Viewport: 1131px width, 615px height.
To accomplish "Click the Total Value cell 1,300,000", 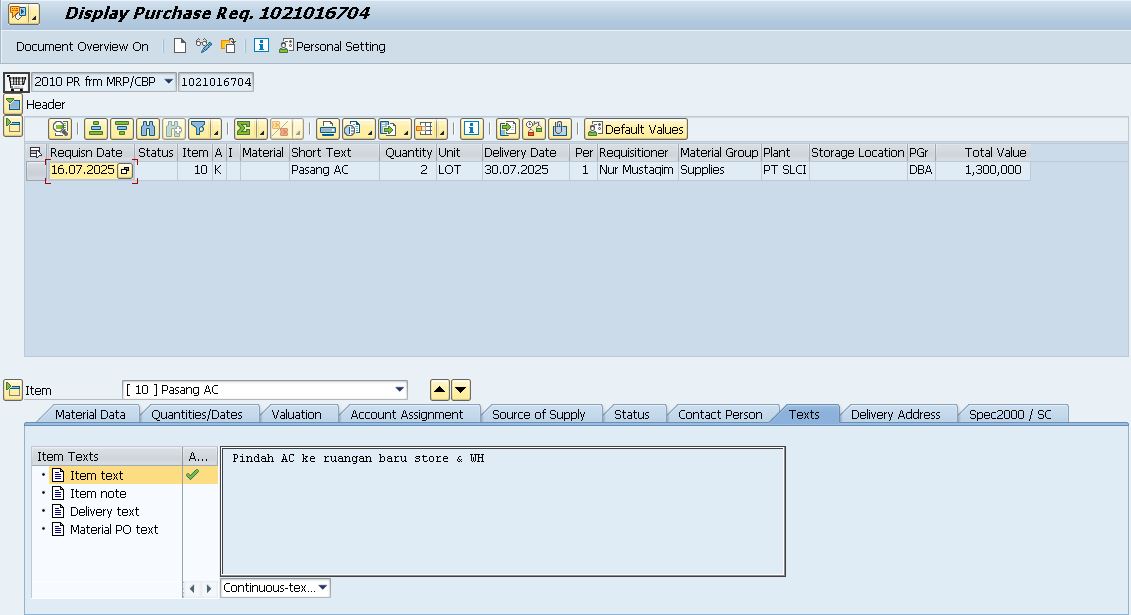I will point(982,170).
